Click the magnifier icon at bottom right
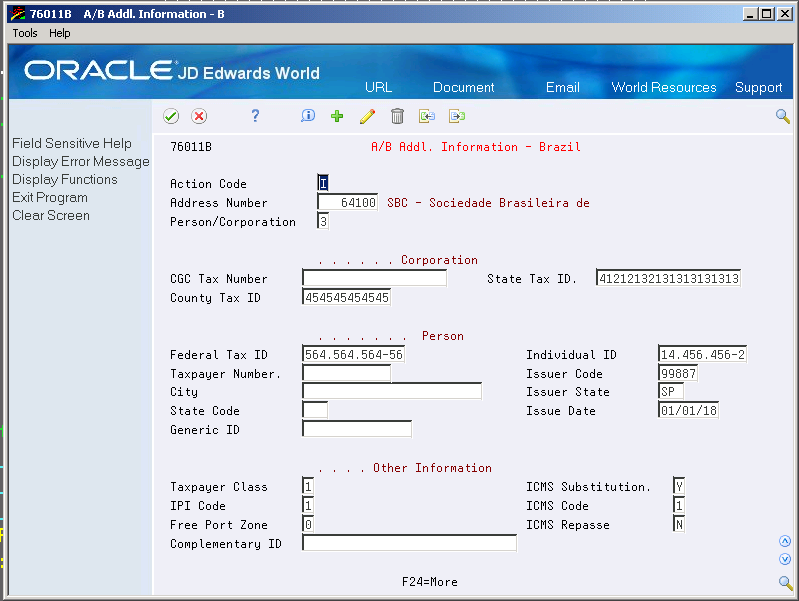 coord(785,582)
